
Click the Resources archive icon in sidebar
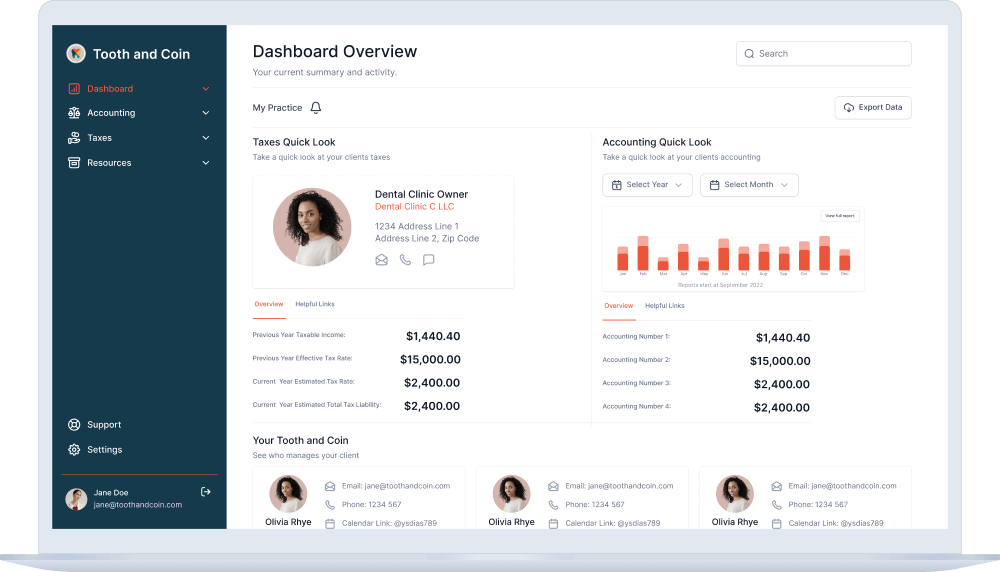74,163
